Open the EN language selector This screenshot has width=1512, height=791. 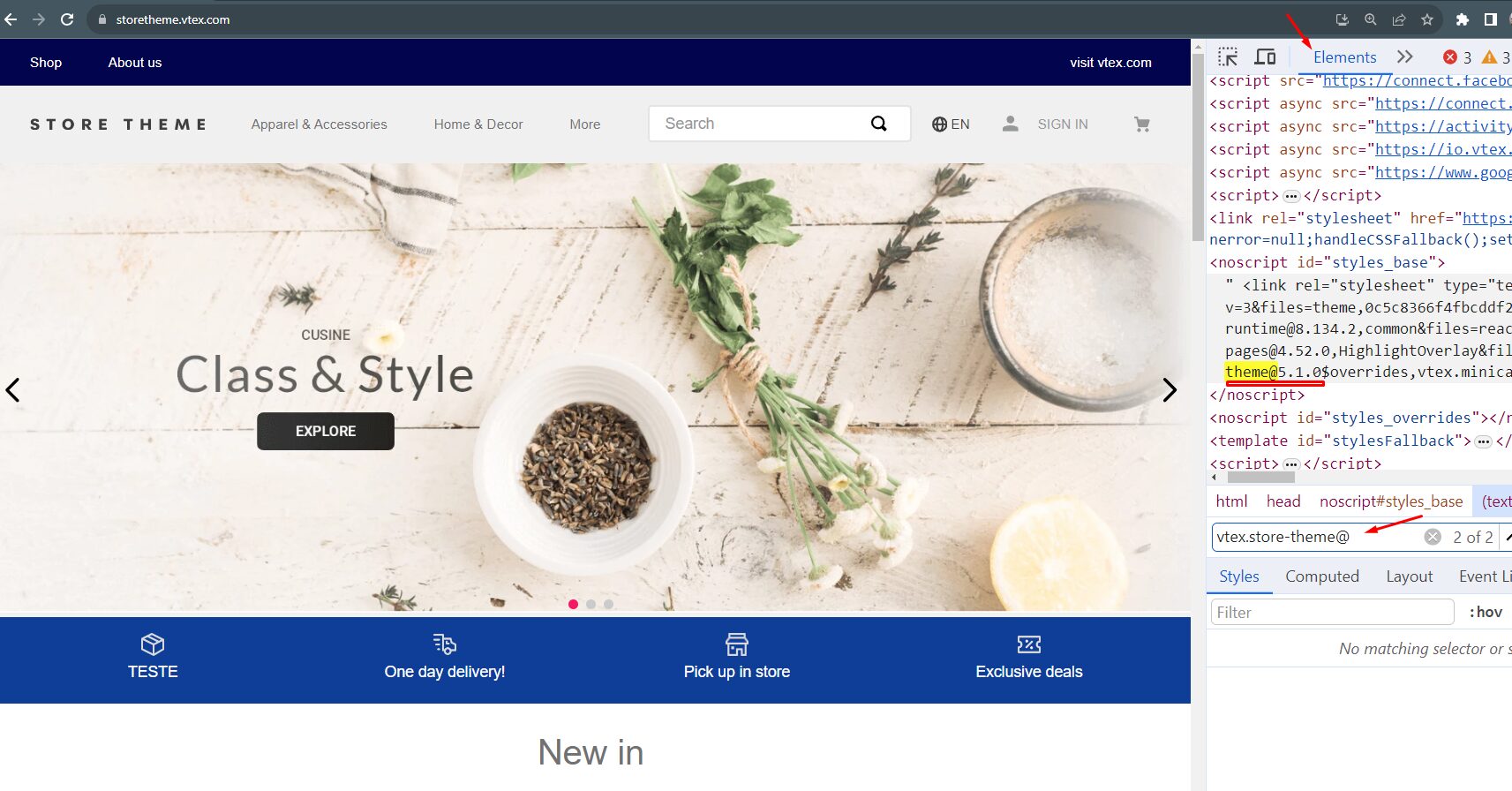(x=951, y=124)
